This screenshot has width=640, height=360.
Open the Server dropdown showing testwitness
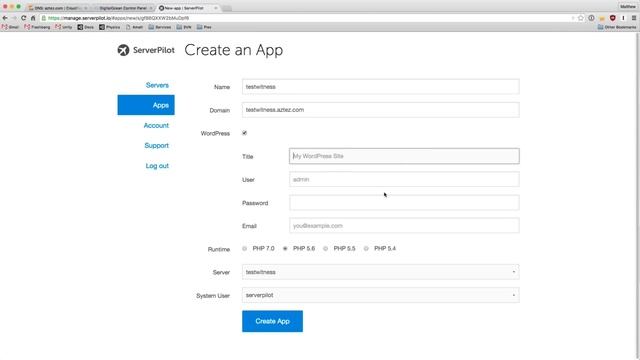coord(380,272)
